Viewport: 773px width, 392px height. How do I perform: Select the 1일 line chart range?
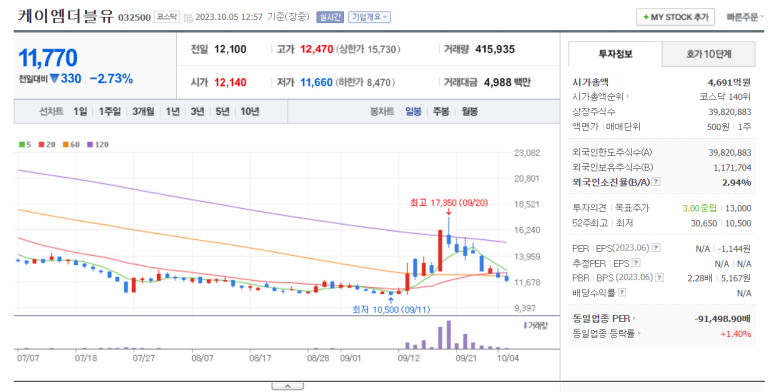pyautogui.click(x=80, y=112)
